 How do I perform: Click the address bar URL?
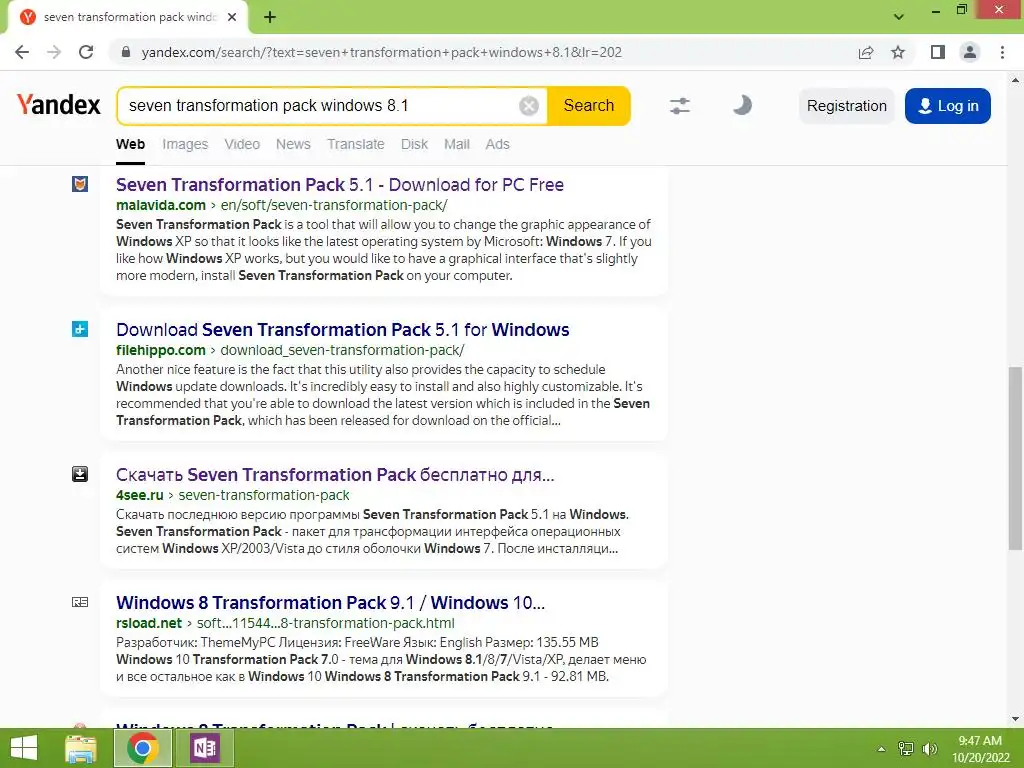(x=381, y=52)
